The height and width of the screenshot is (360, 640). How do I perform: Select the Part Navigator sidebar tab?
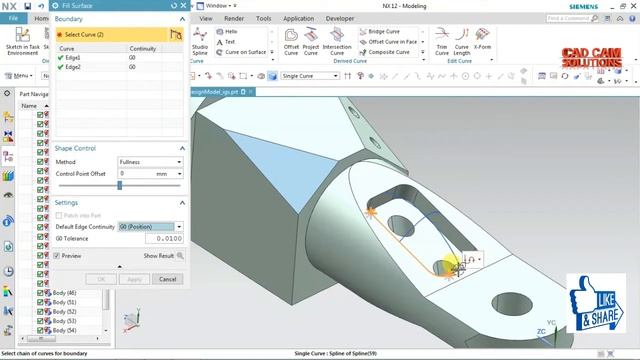(8, 157)
